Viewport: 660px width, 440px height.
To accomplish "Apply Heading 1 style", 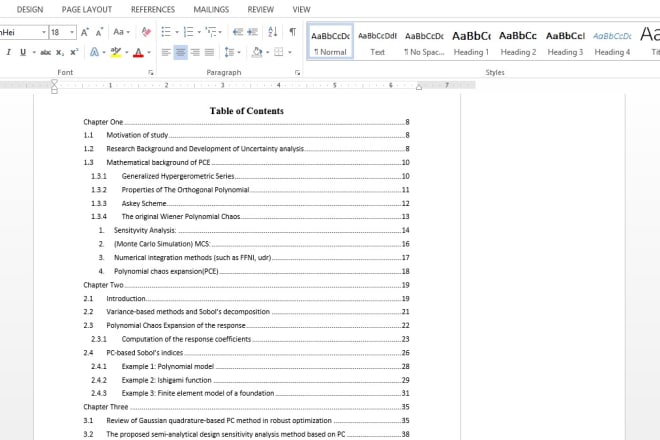I will pos(471,42).
